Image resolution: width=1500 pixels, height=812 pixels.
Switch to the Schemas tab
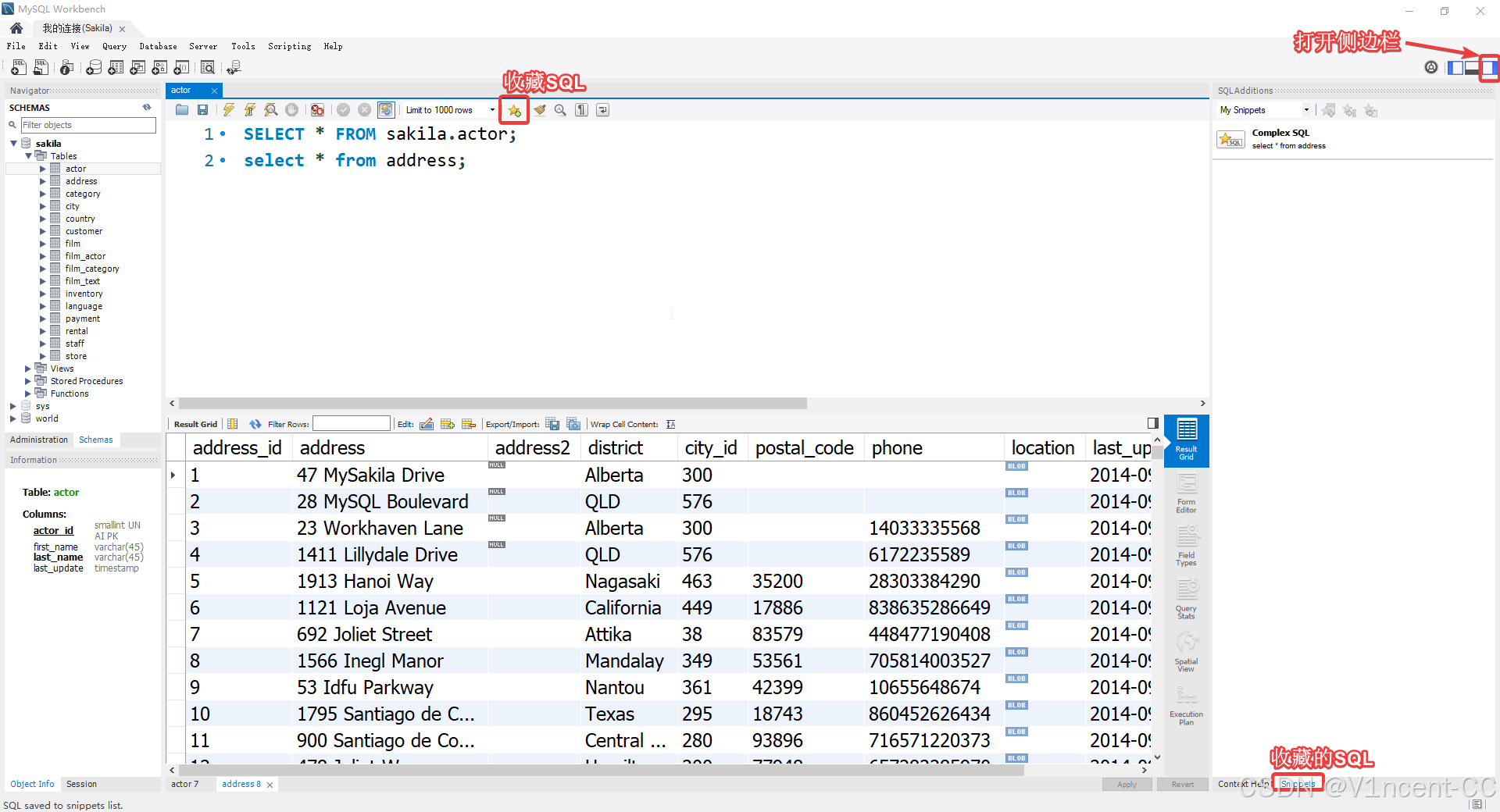[x=96, y=440]
